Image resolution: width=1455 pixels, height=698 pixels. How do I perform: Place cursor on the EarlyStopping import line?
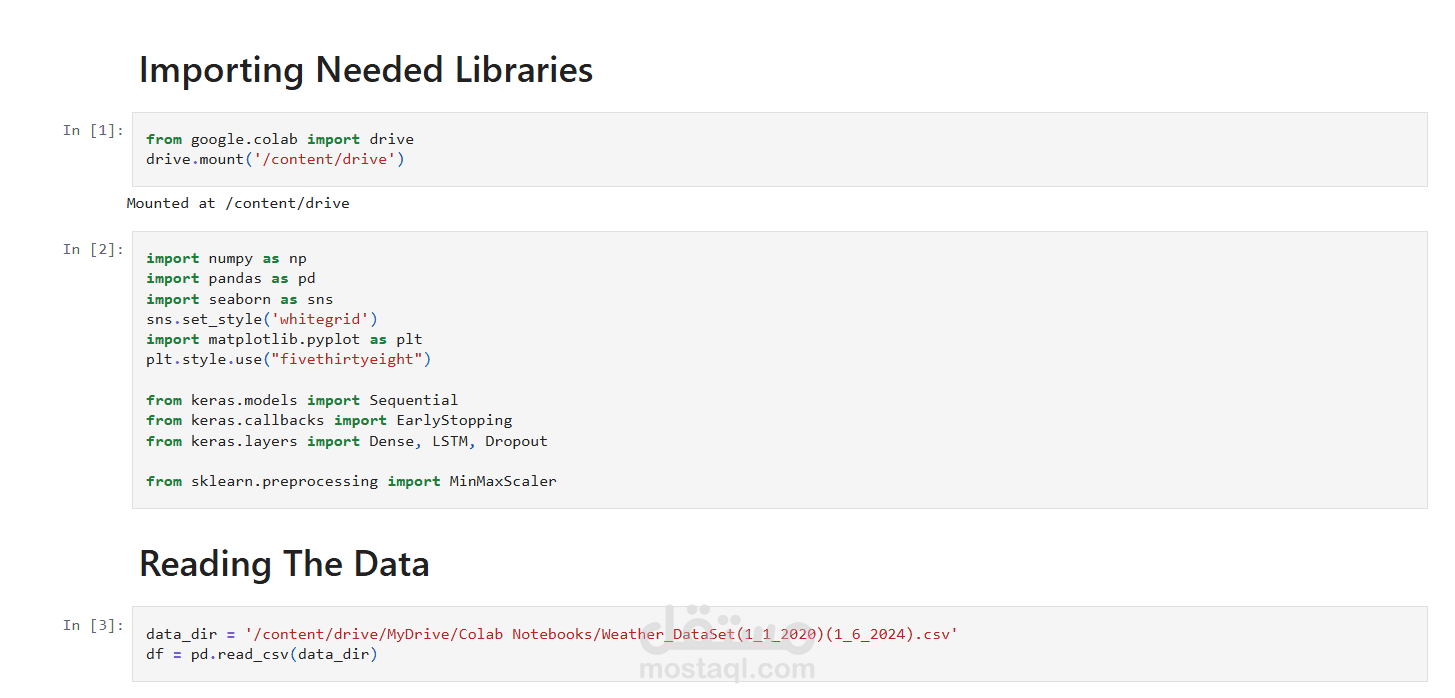328,420
